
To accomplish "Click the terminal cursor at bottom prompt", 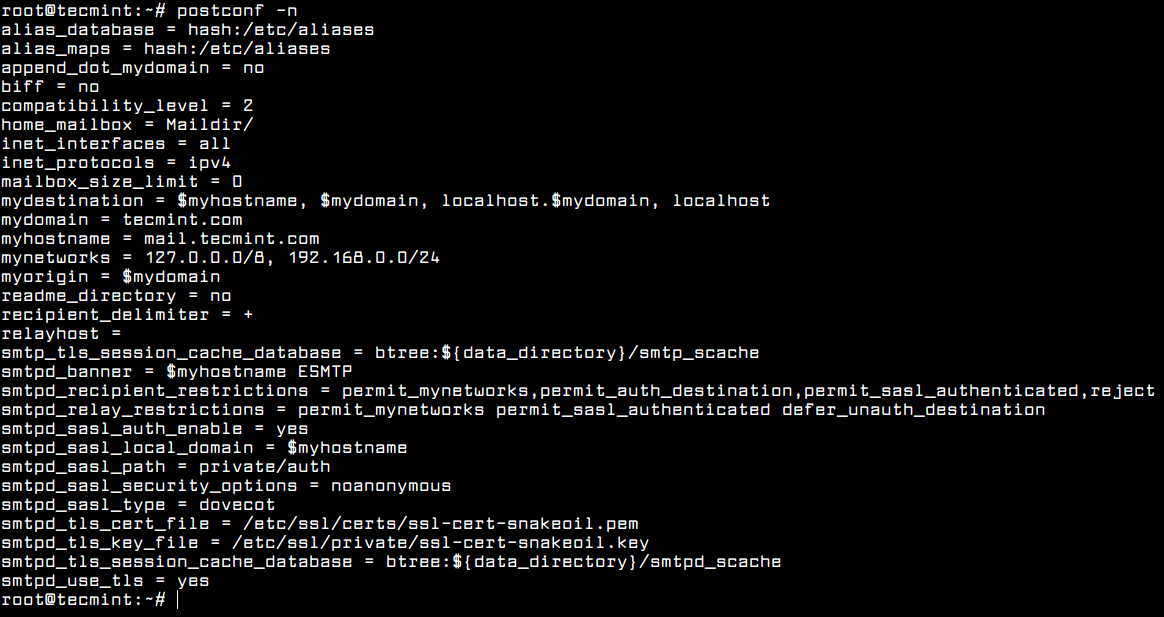I will coord(178,600).
